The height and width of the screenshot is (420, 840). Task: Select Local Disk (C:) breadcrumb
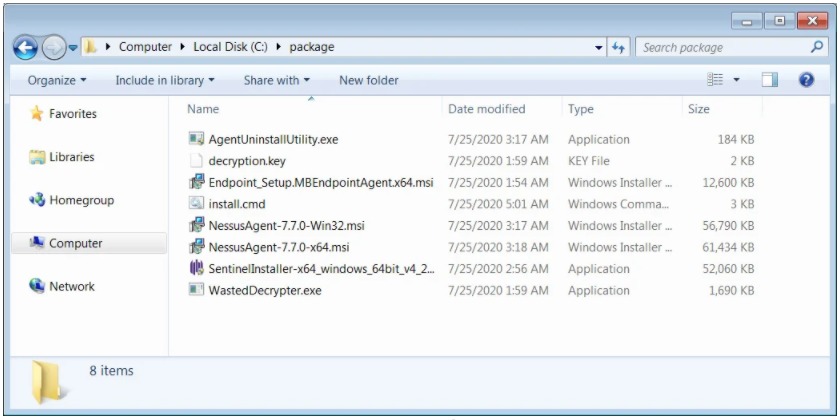click(231, 47)
